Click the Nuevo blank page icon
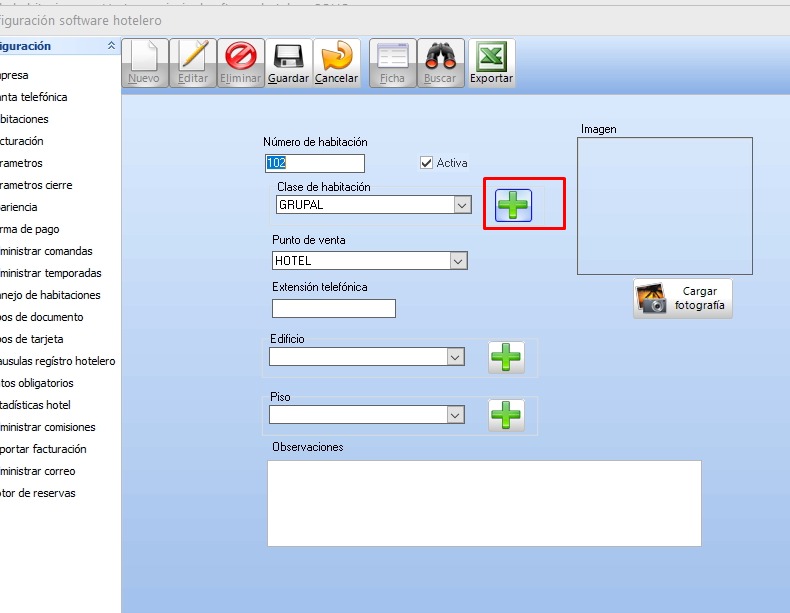The image size is (790, 613). [x=144, y=57]
